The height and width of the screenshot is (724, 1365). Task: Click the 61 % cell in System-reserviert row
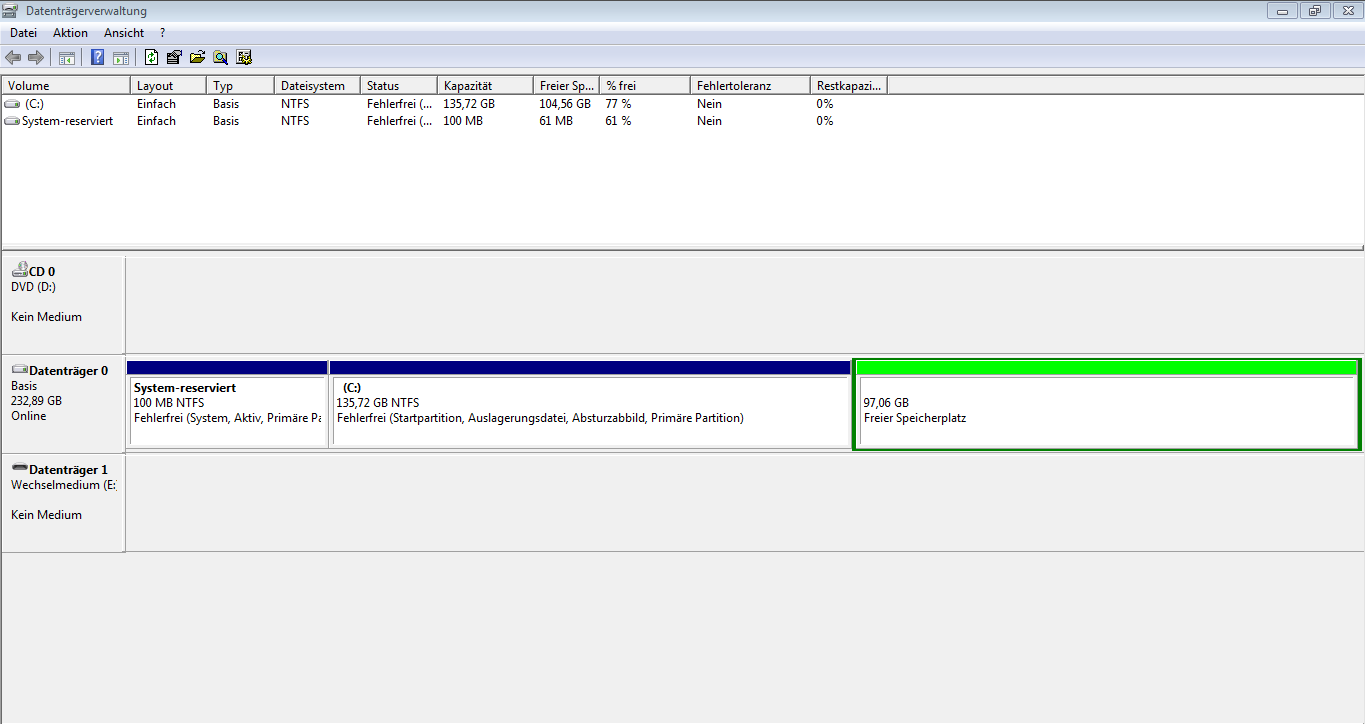[x=618, y=121]
